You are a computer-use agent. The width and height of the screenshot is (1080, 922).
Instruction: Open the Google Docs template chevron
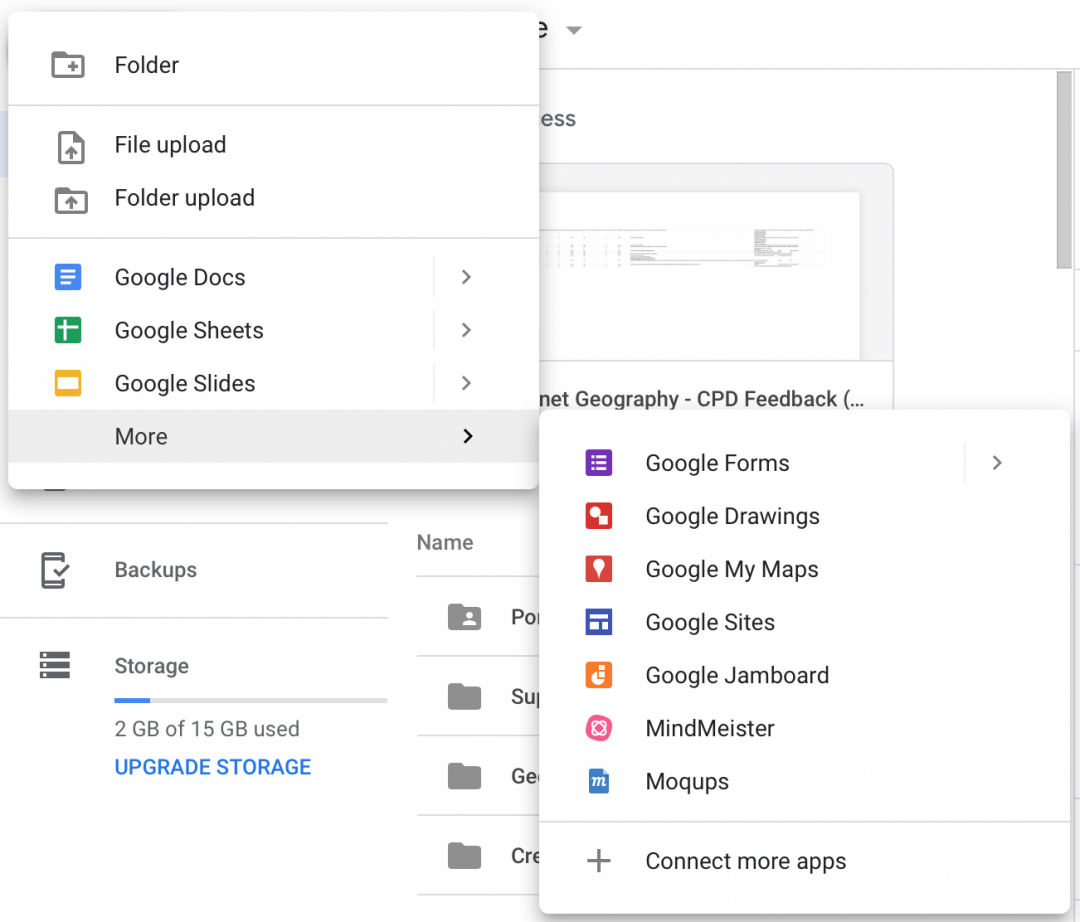click(x=465, y=277)
